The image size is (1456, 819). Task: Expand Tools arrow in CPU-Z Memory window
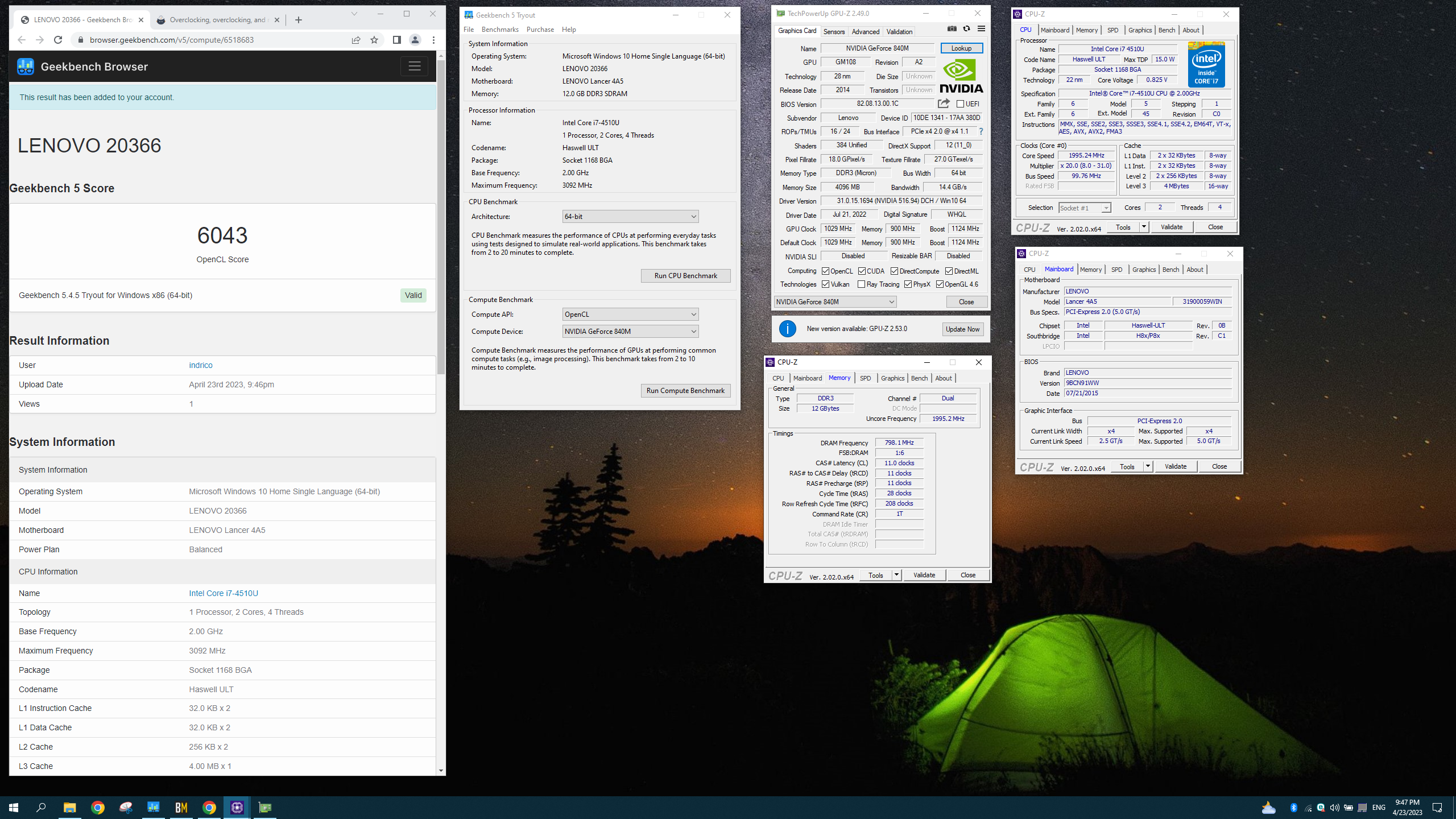[896, 575]
